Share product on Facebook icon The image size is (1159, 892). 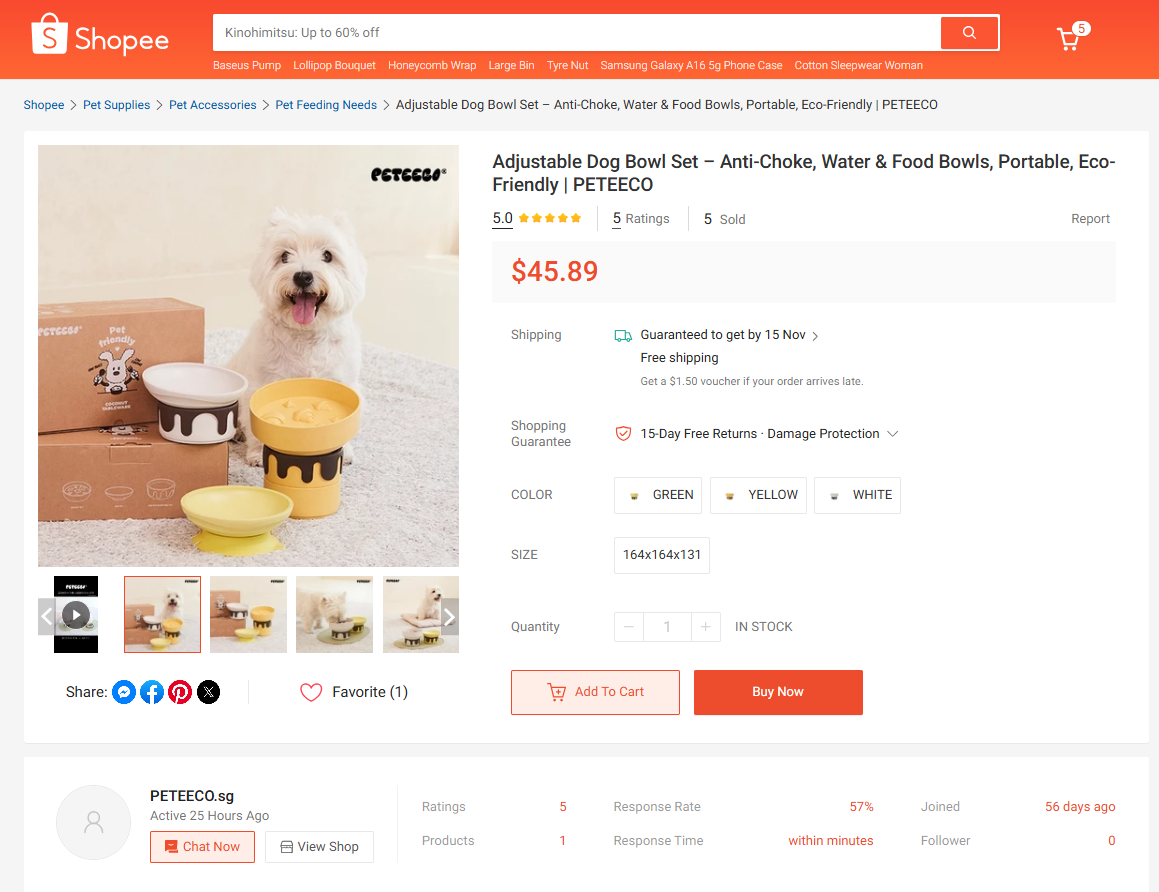click(152, 692)
